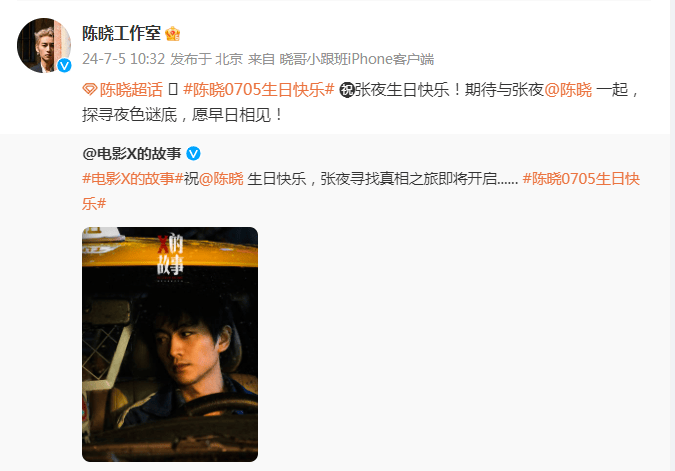The image size is (675, 471).
Task: Open the 陈晓工作室 profile avatar
Action: pos(44,45)
